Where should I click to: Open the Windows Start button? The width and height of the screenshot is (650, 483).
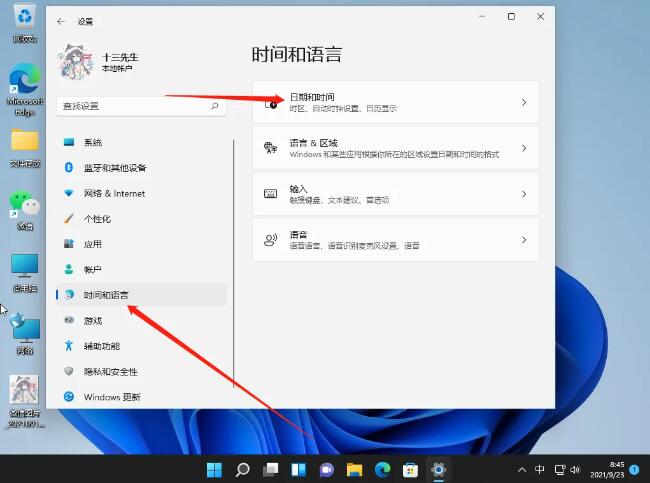[x=214, y=470]
